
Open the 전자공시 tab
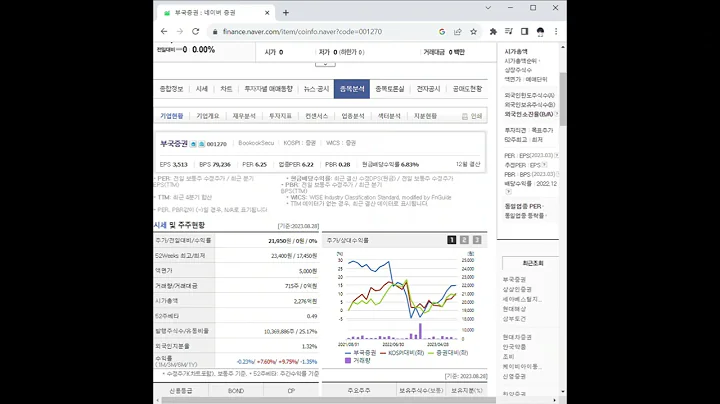pyautogui.click(x=428, y=89)
